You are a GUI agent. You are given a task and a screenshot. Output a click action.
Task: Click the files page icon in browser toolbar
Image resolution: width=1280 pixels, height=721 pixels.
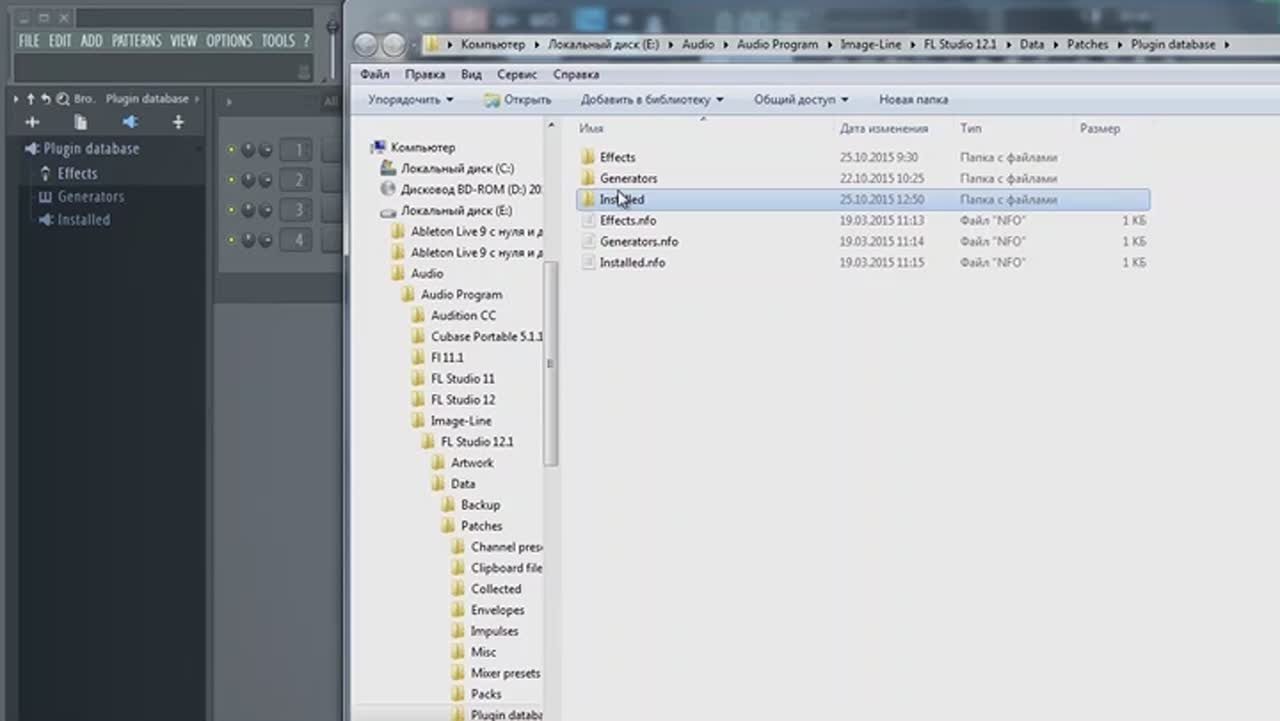81,122
